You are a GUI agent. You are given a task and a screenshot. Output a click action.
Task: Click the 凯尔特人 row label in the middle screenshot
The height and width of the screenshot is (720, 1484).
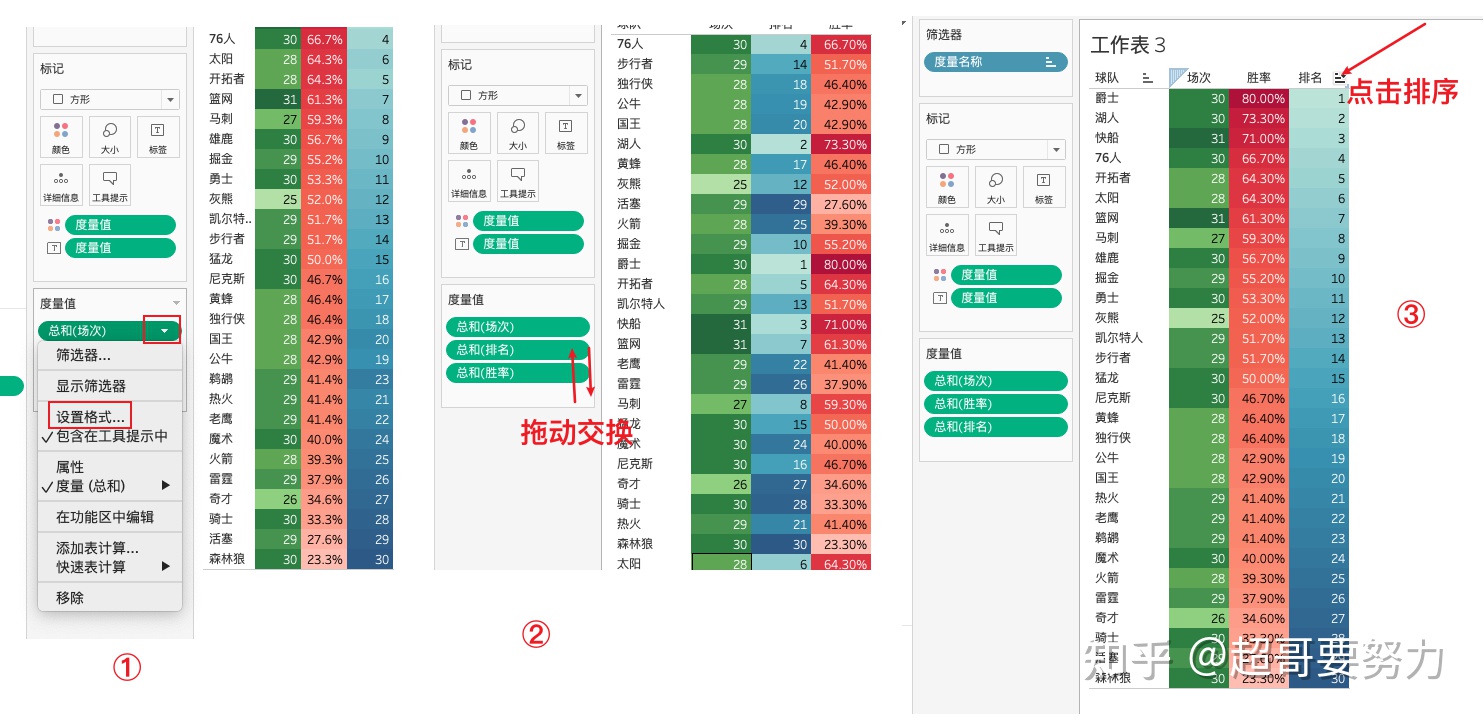(x=640, y=304)
